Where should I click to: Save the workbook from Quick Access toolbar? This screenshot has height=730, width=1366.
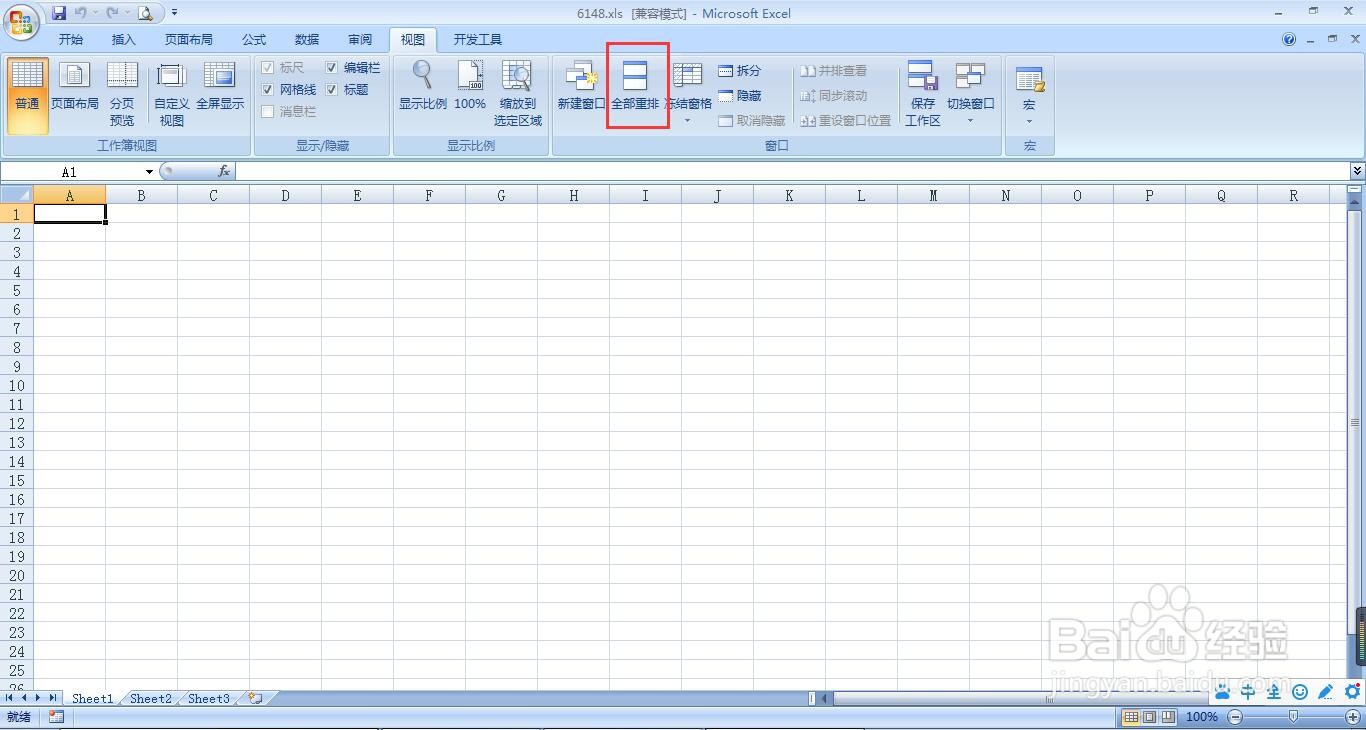(59, 13)
